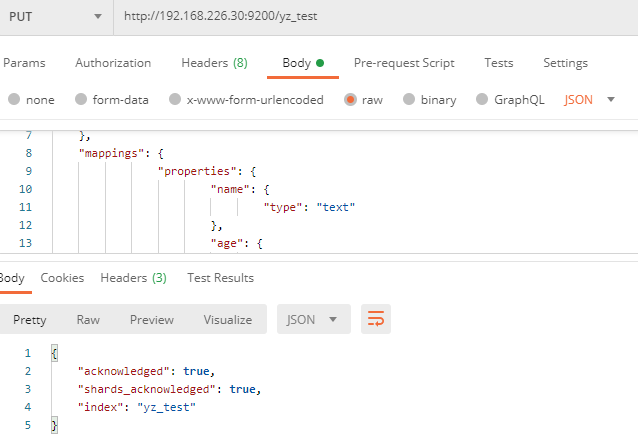Image resolution: width=638 pixels, height=440 pixels.
Task: Expand the request body JSON format dropdown
Action: pos(589,100)
